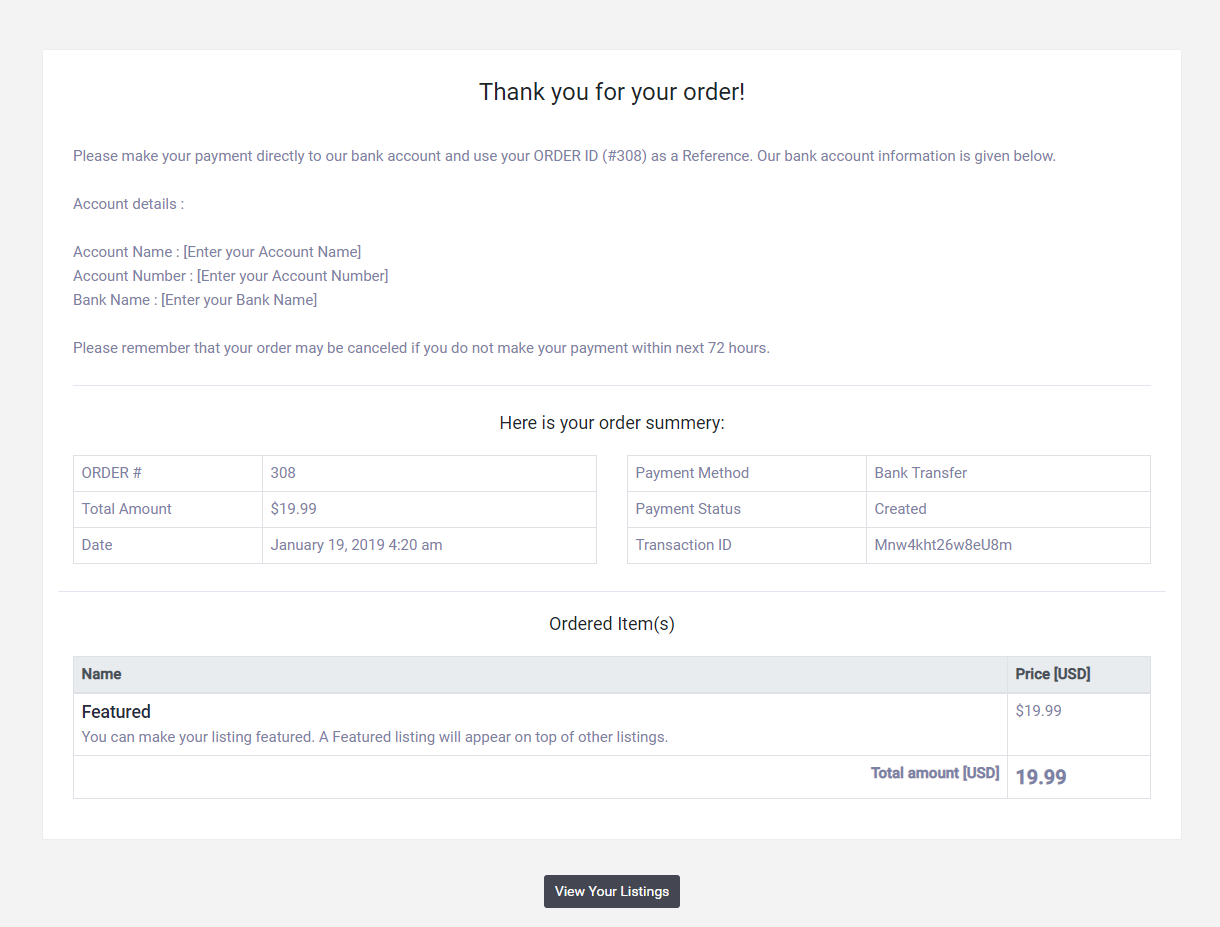The width and height of the screenshot is (1220, 927).
Task: Select the January 19, 2019 order date
Action: click(356, 545)
